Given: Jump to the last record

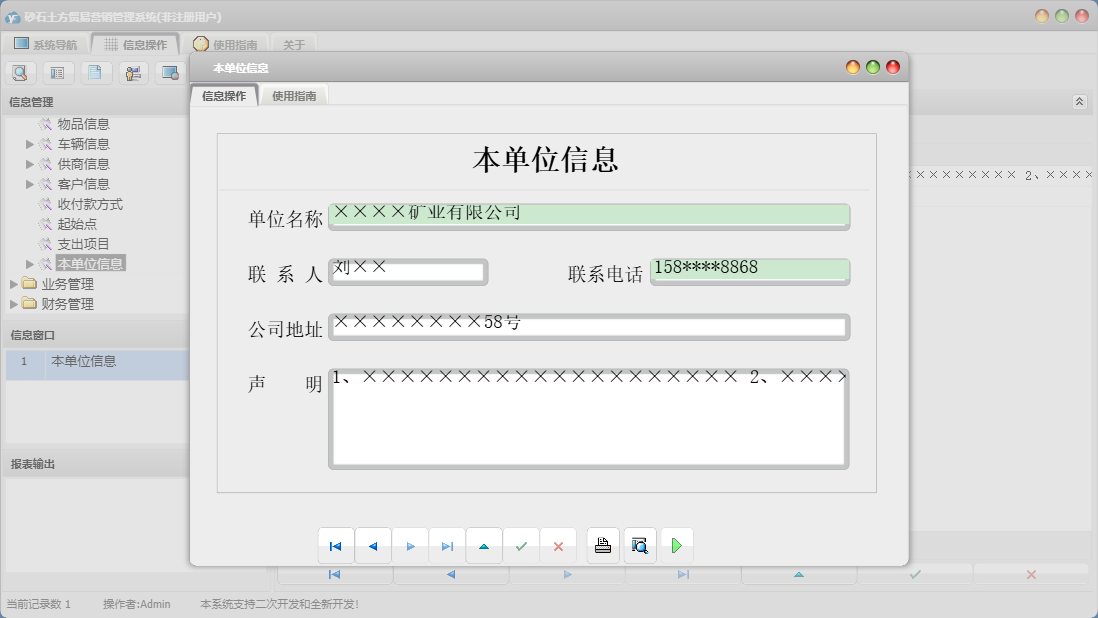Looking at the screenshot, I should click(x=448, y=545).
